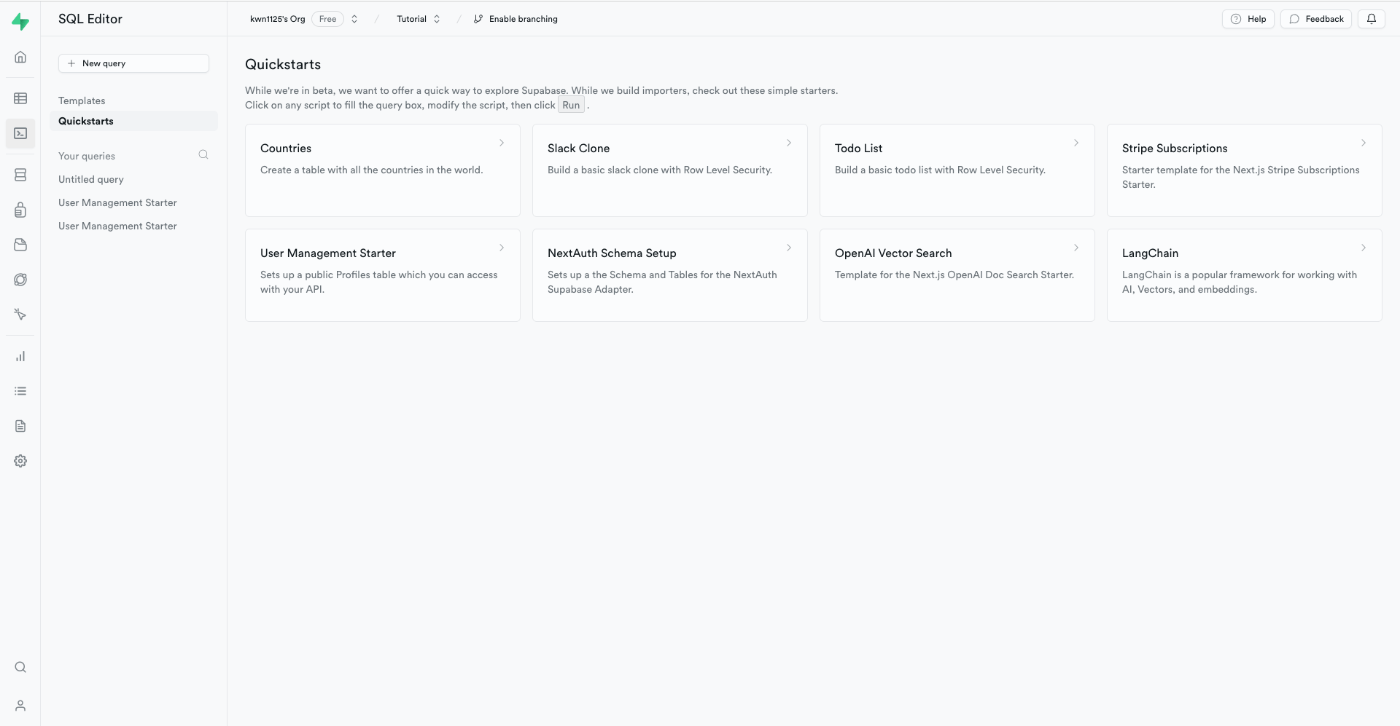Open the Edge Functions sidebar icon

click(20, 280)
